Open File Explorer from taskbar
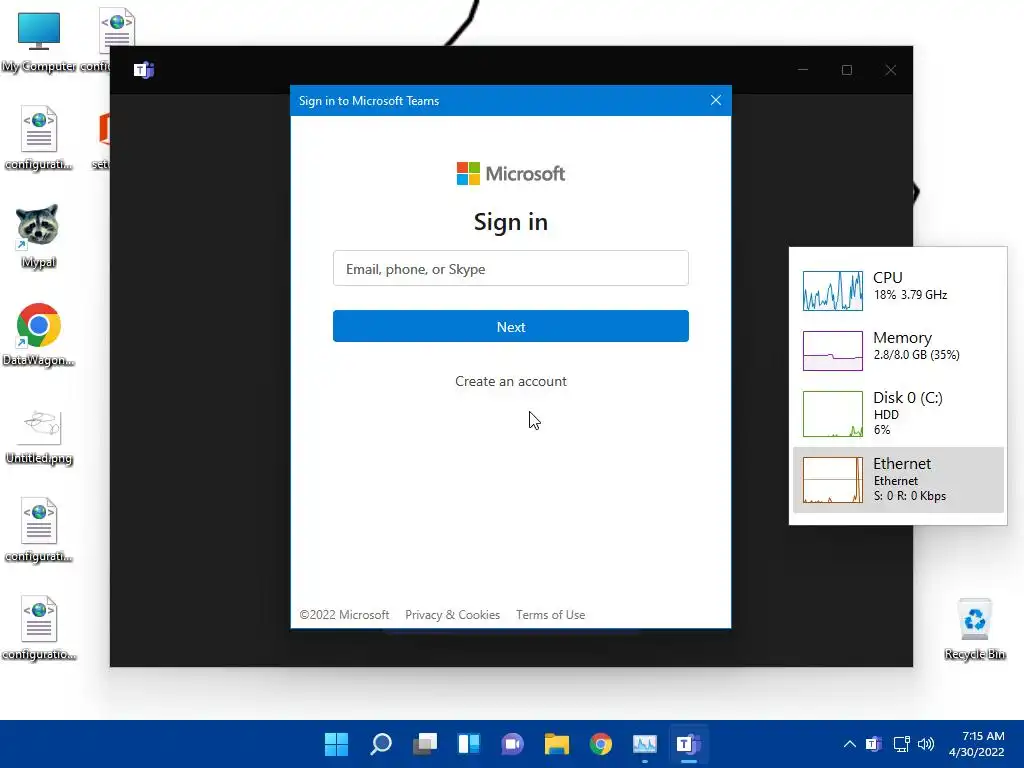Screen dimensions: 1024x768 tap(557, 744)
